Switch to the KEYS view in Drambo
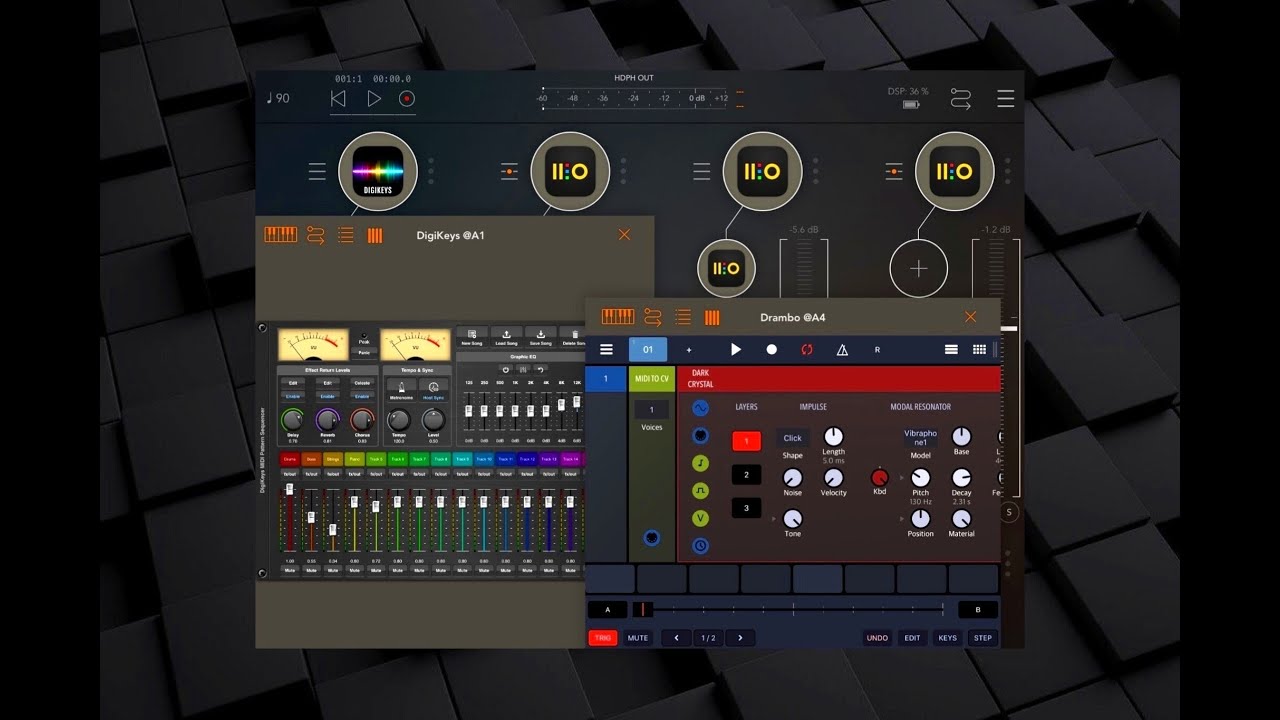This screenshot has width=1280, height=720. [947, 638]
